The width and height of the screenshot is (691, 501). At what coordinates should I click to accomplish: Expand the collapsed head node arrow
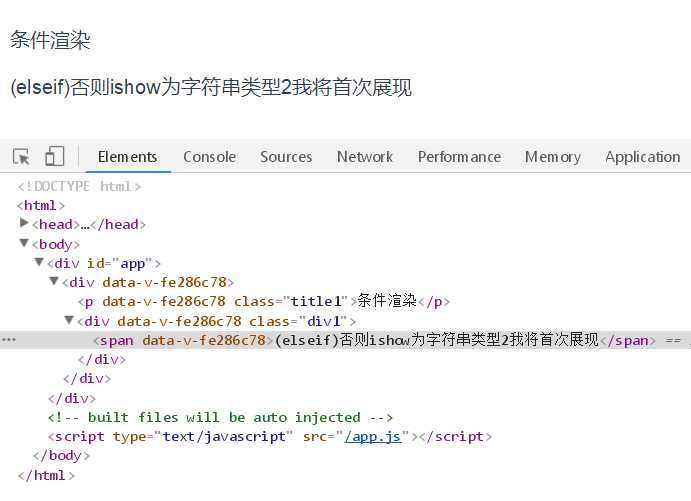(x=24, y=223)
